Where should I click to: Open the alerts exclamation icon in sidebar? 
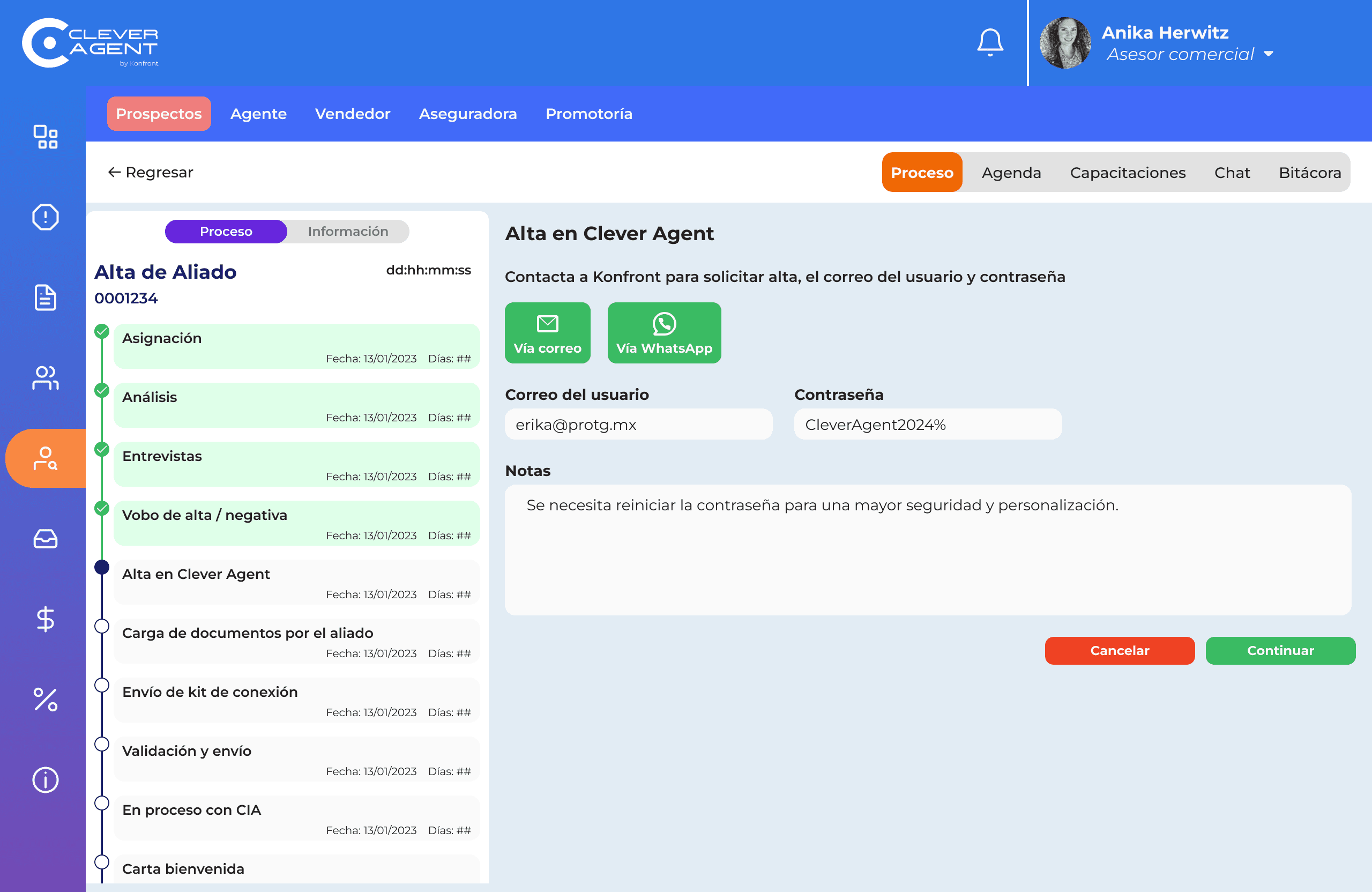[x=46, y=218]
